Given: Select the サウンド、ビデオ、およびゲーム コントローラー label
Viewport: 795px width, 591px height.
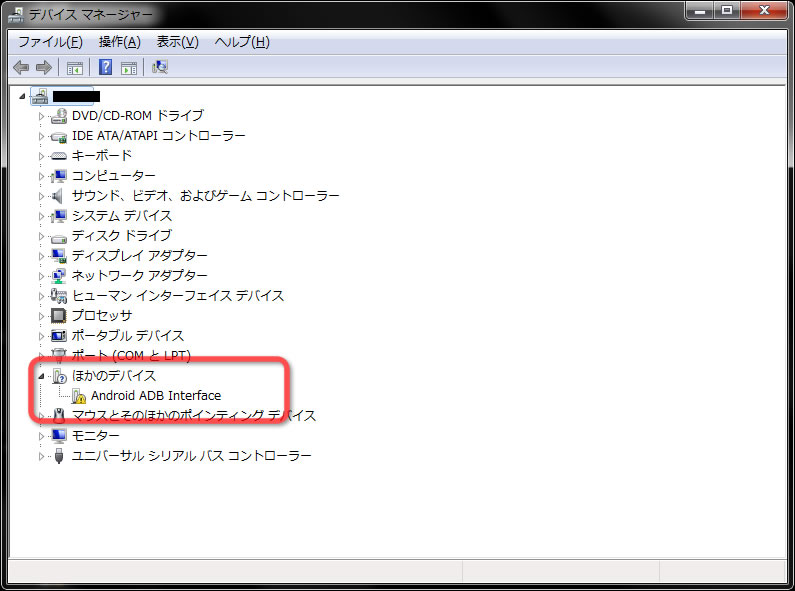Looking at the screenshot, I should (x=205, y=196).
